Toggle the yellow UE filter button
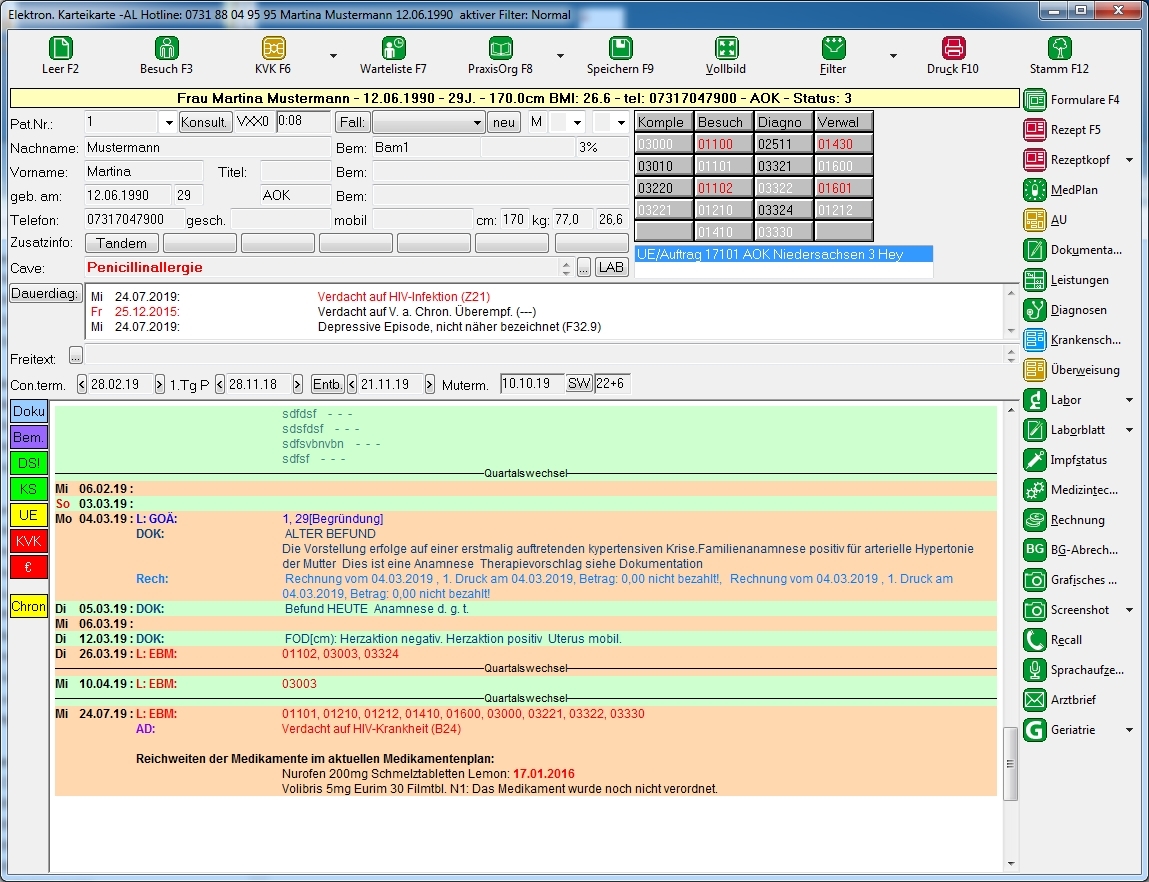This screenshot has width=1149, height=882. tap(29, 515)
